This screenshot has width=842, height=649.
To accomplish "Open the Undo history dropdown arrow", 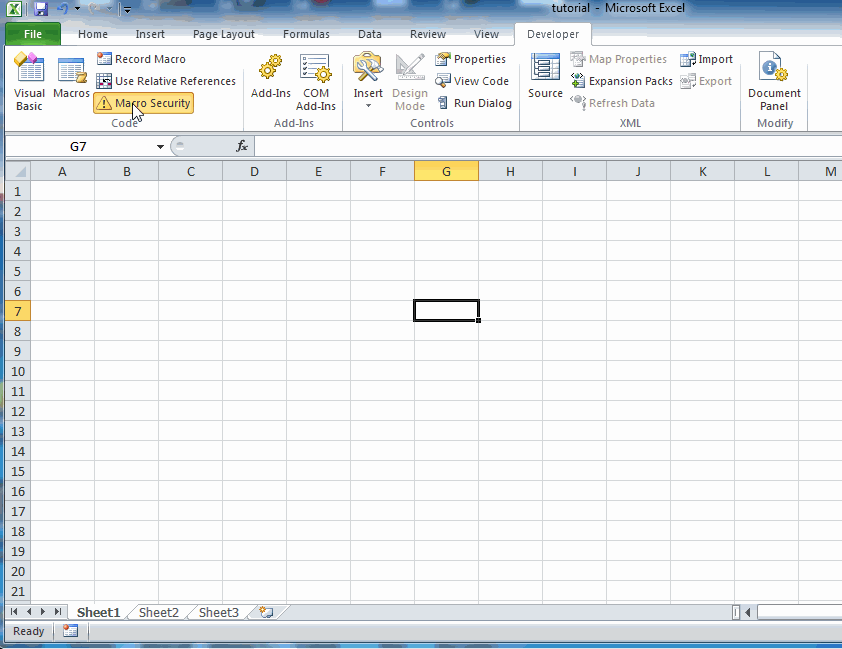I will click(x=77, y=9).
